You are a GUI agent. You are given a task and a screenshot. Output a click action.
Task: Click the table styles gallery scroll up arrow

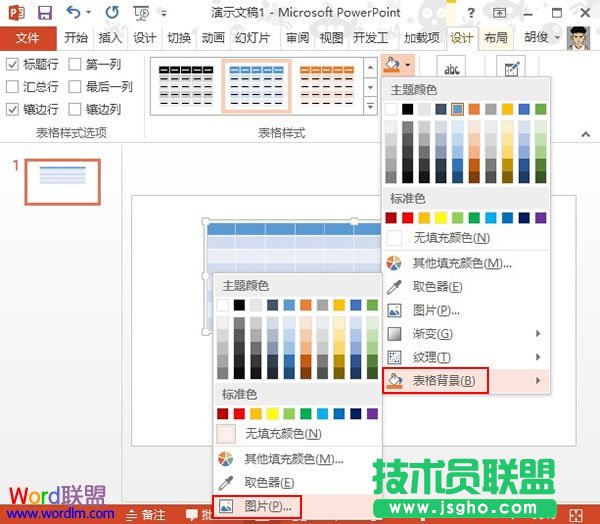370,68
